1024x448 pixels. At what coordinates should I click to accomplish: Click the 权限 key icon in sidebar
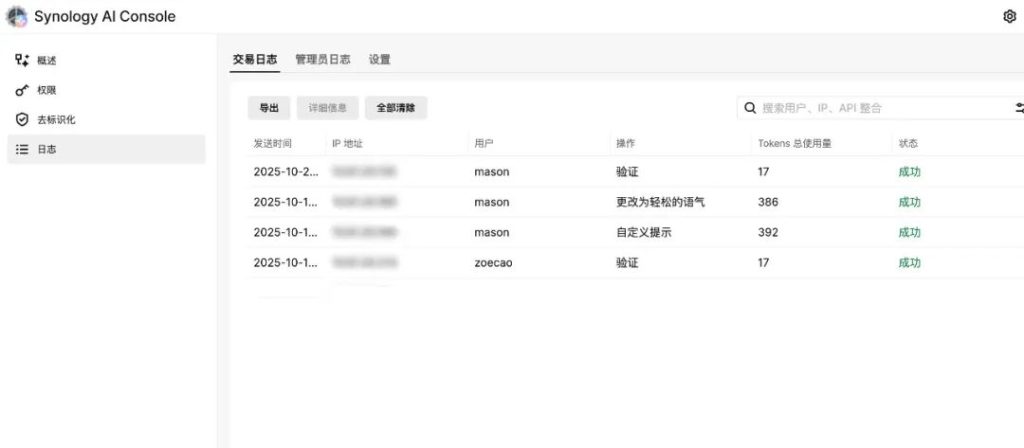[x=22, y=90]
